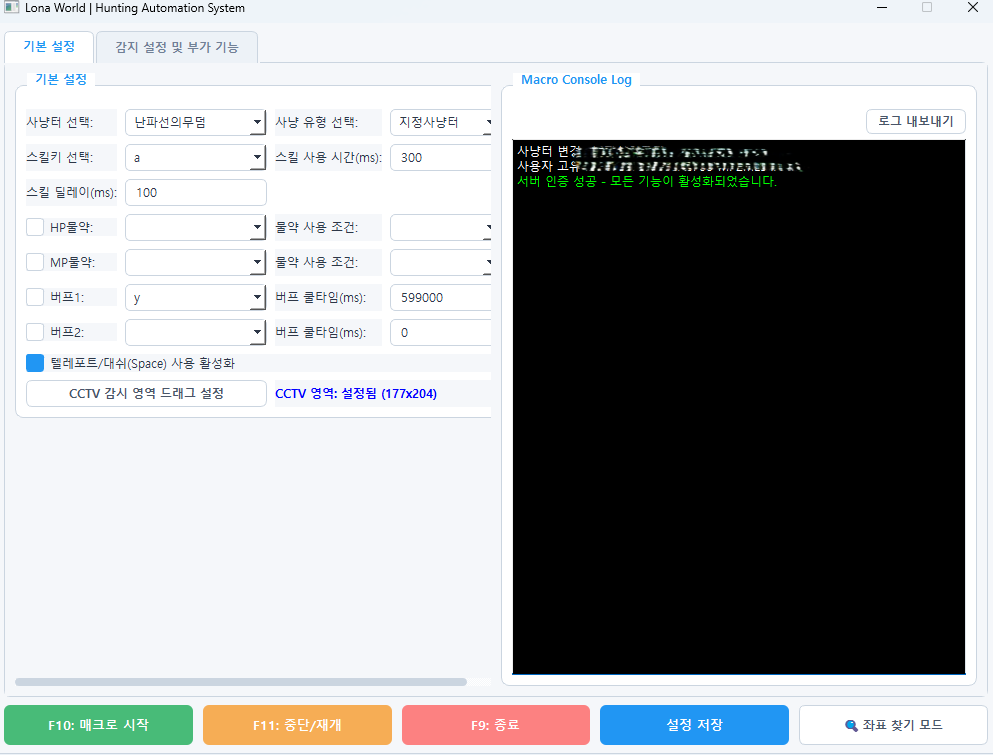Viewport: 993px width, 755px height.
Task: Click F10: 매크로 시작 to start the macro
Action: point(98,725)
